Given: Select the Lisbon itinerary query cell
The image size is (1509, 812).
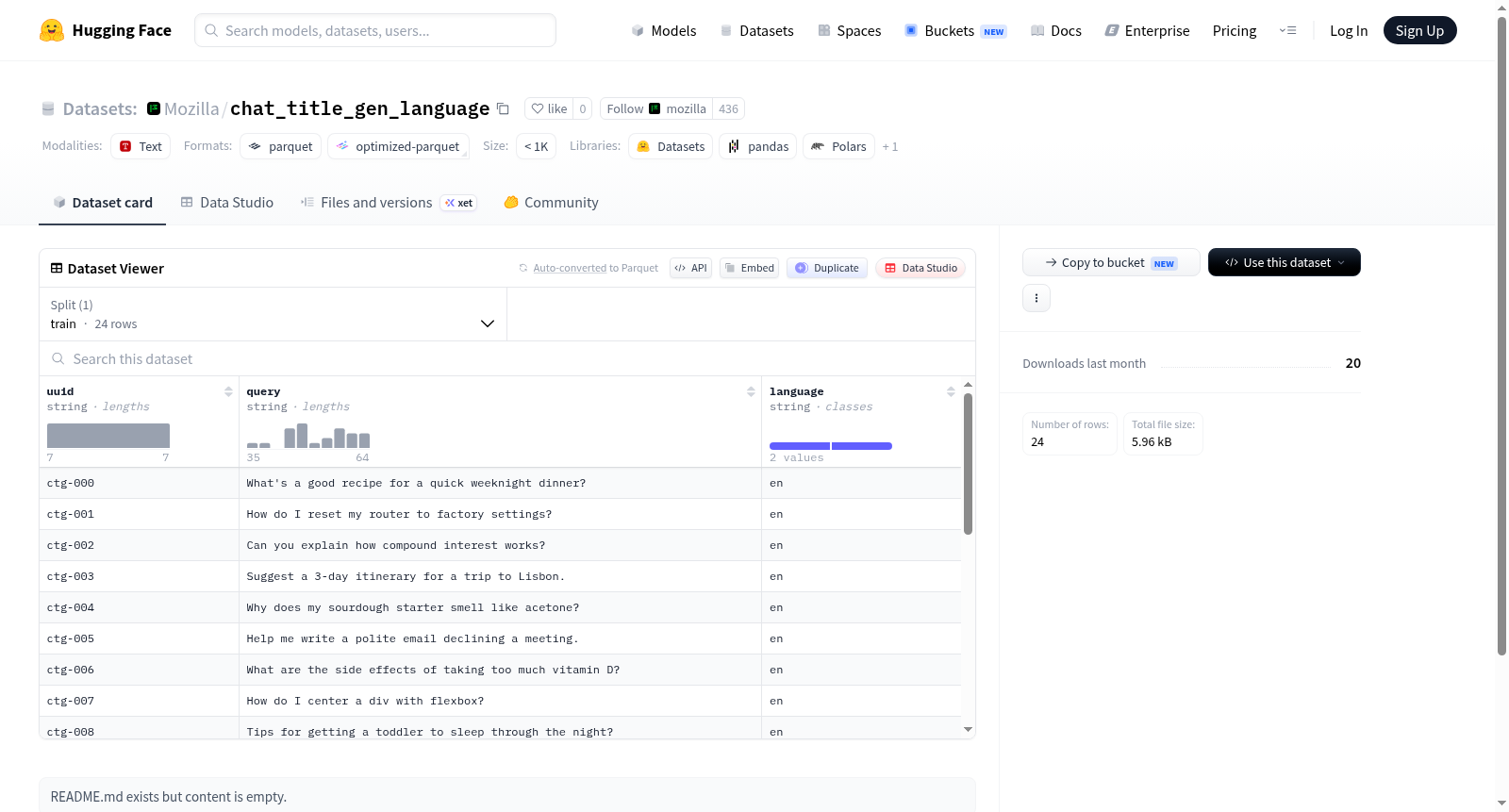Looking at the screenshot, I should point(500,576).
